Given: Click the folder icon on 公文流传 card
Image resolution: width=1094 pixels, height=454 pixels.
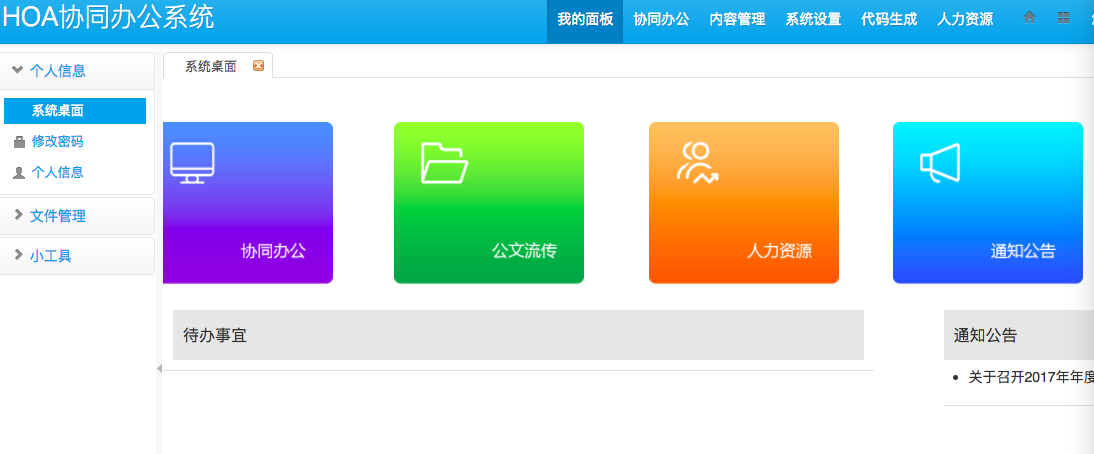Looking at the screenshot, I should click(x=444, y=163).
